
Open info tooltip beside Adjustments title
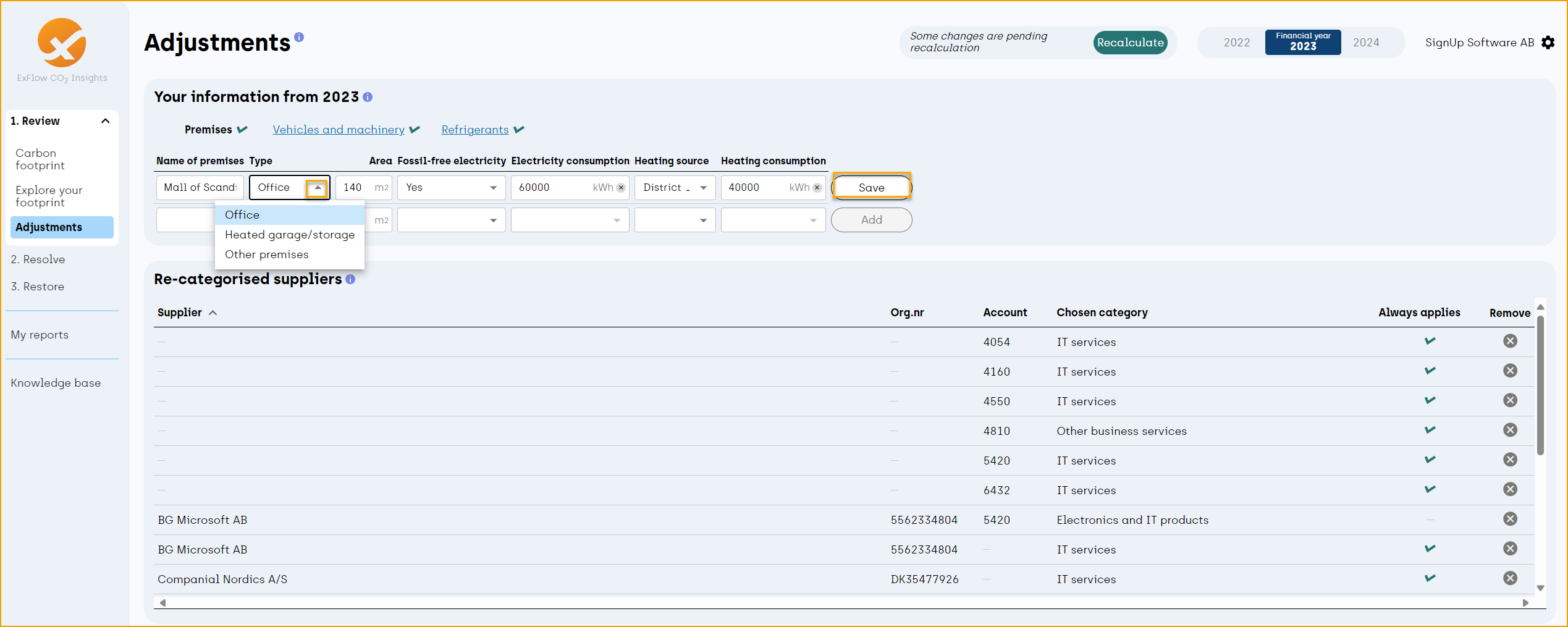pos(299,37)
